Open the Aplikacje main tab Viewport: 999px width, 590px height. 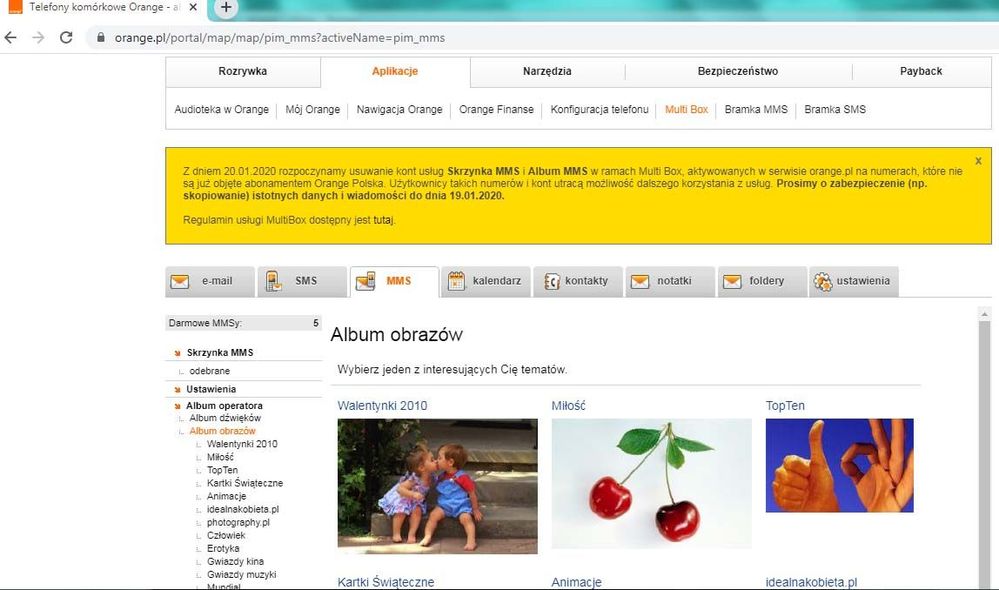[x=395, y=71]
